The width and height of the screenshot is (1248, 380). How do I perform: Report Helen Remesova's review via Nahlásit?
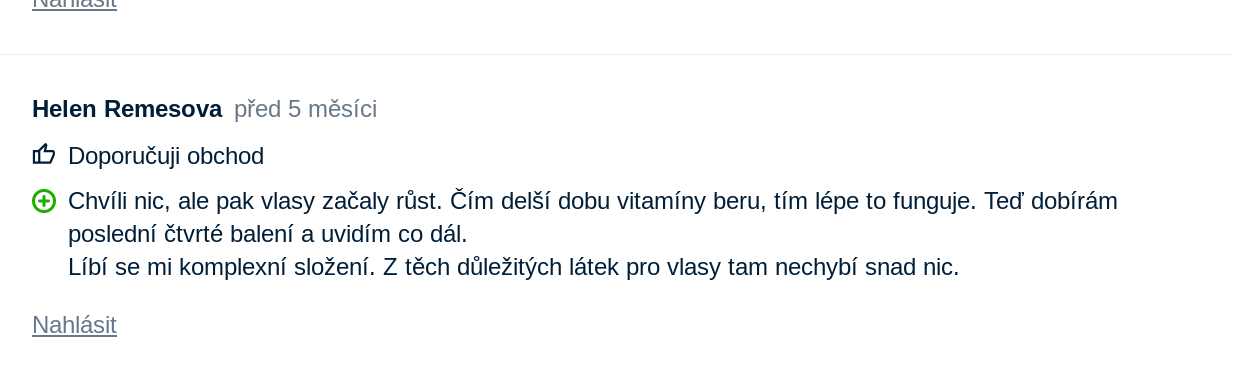point(74,325)
